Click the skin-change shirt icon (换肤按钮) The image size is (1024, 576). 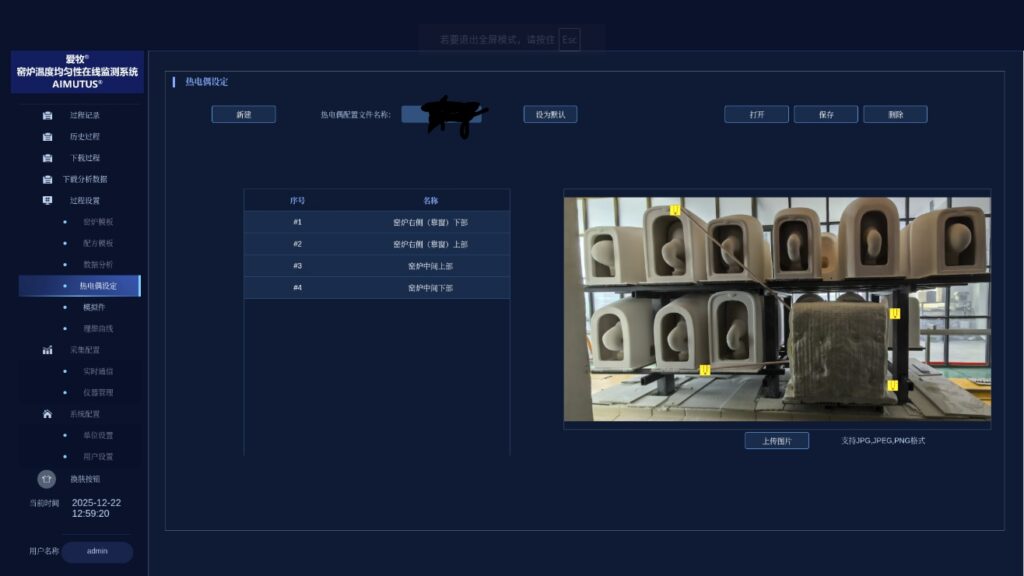pyautogui.click(x=46, y=479)
